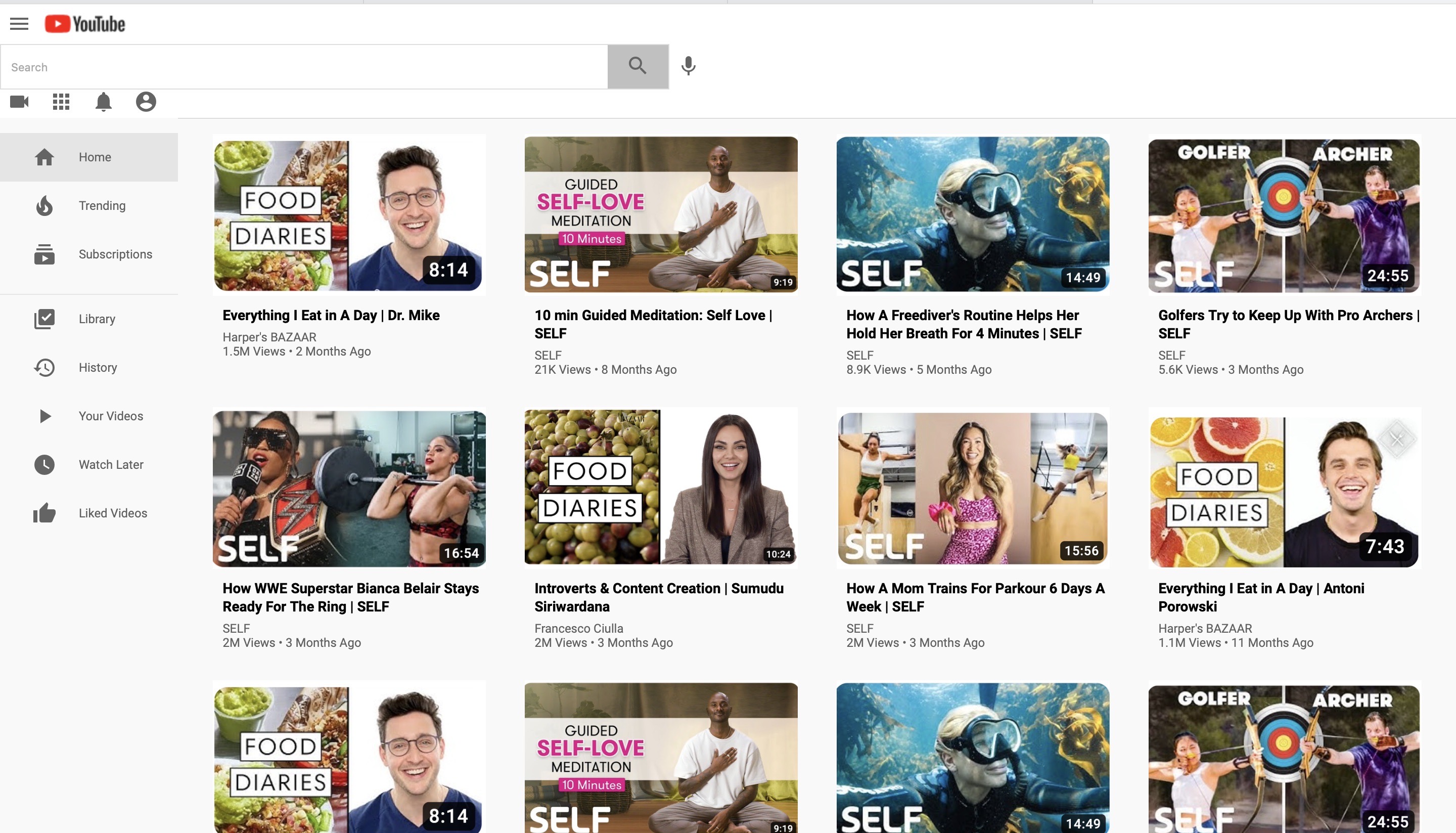Play the Bianca Belair WWE video thumbnail
Viewport: 1456px width, 833px height.
(x=349, y=488)
